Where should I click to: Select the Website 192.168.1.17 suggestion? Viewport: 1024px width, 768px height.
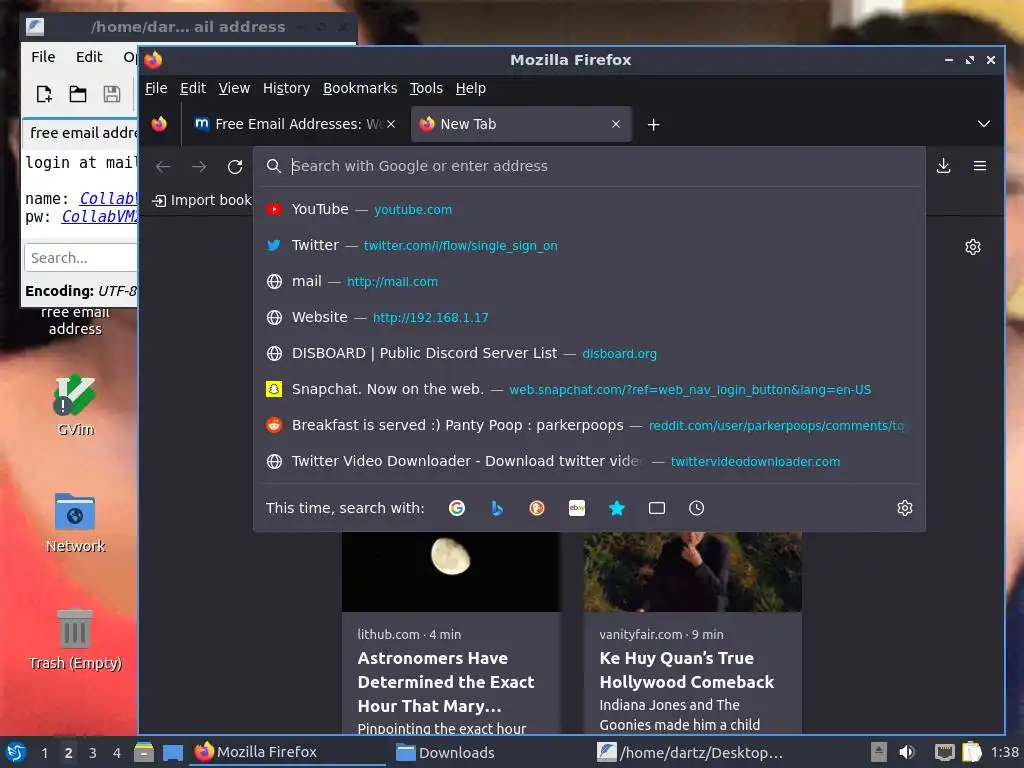pos(589,317)
